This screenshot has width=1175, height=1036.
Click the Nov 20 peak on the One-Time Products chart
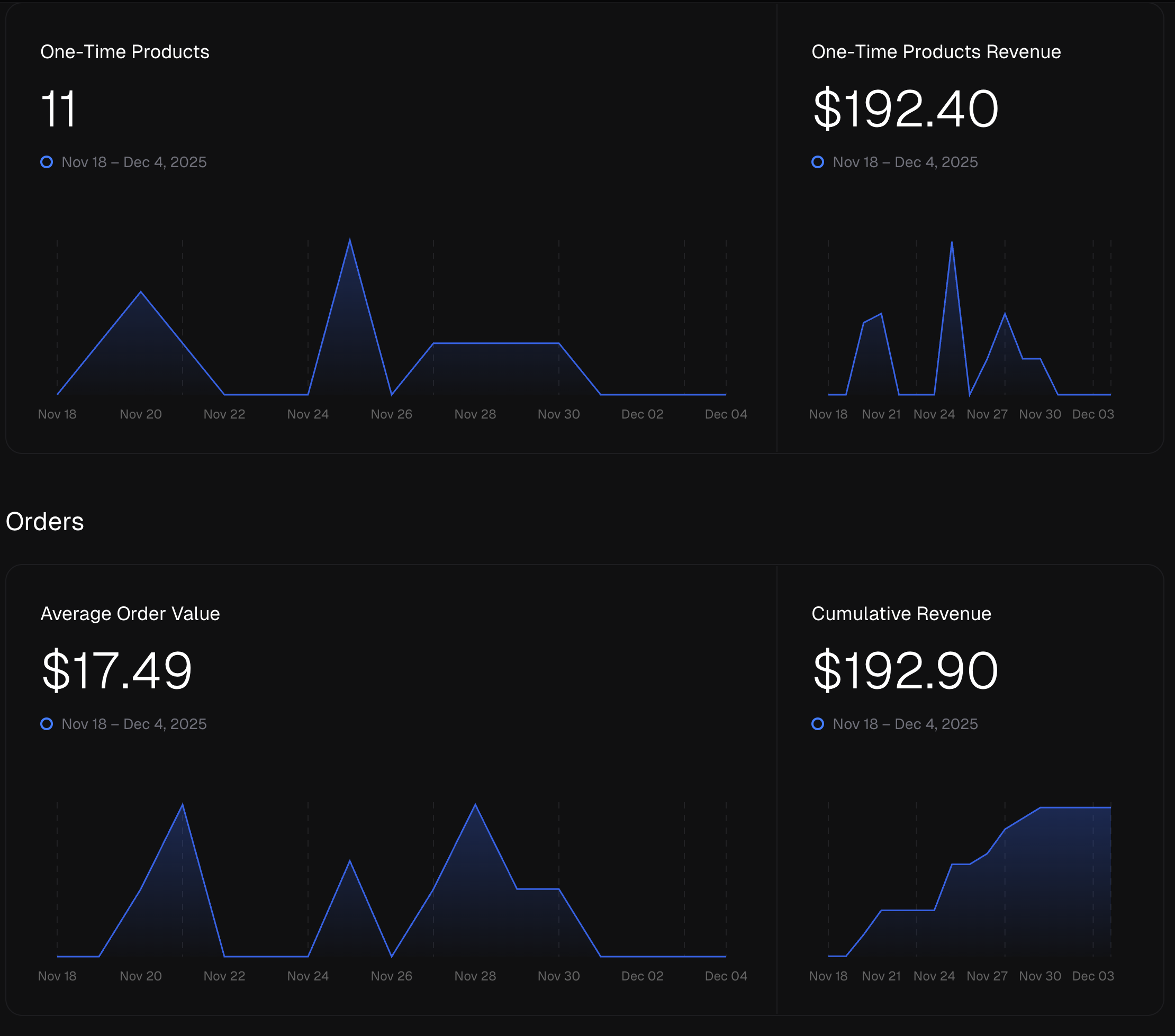tap(141, 293)
